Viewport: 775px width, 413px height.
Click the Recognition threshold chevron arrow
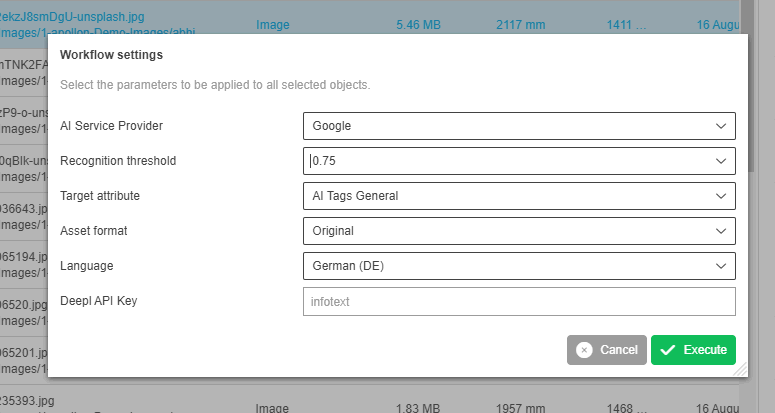pyautogui.click(x=722, y=161)
